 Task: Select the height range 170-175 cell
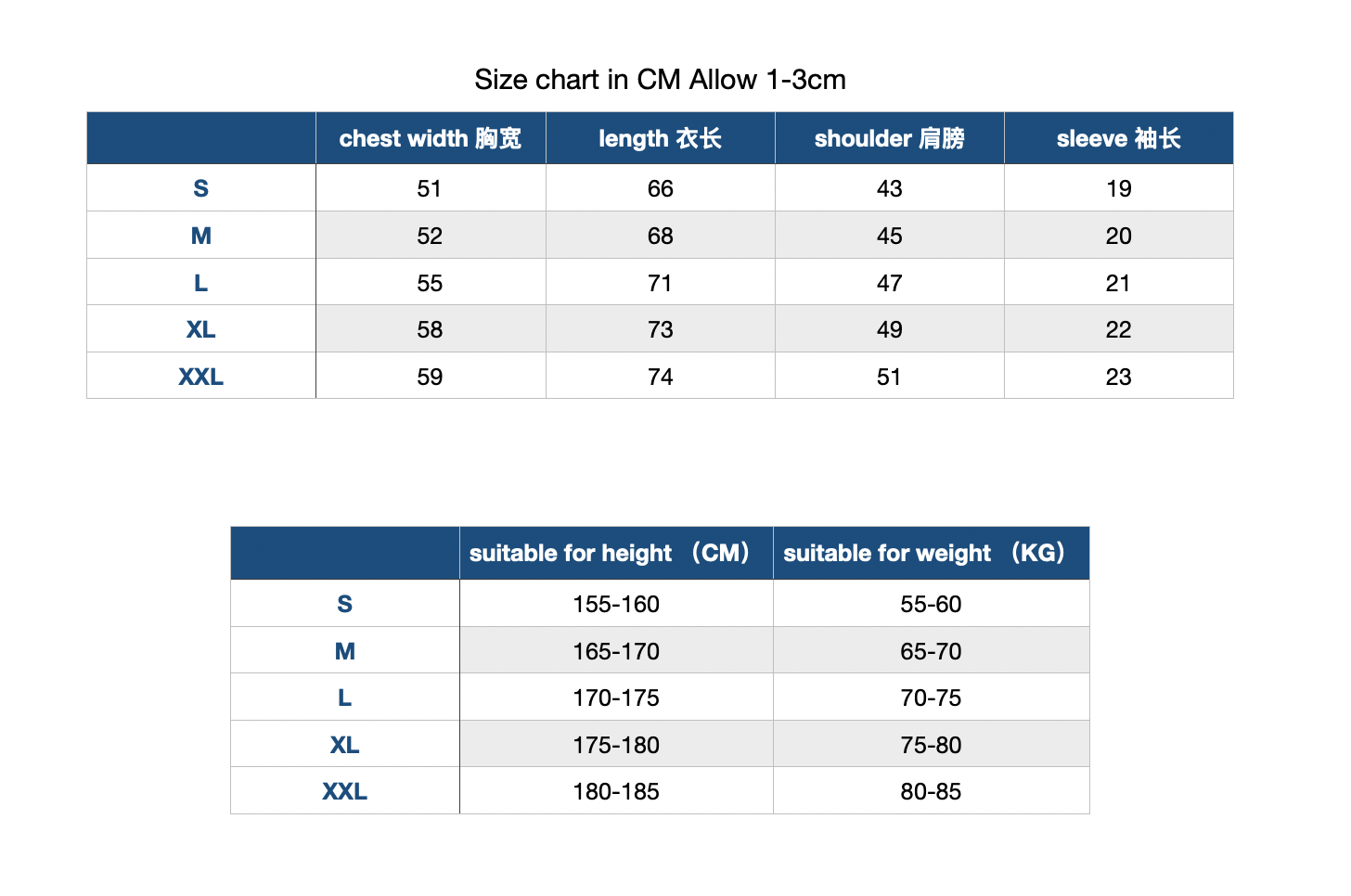tap(616, 698)
